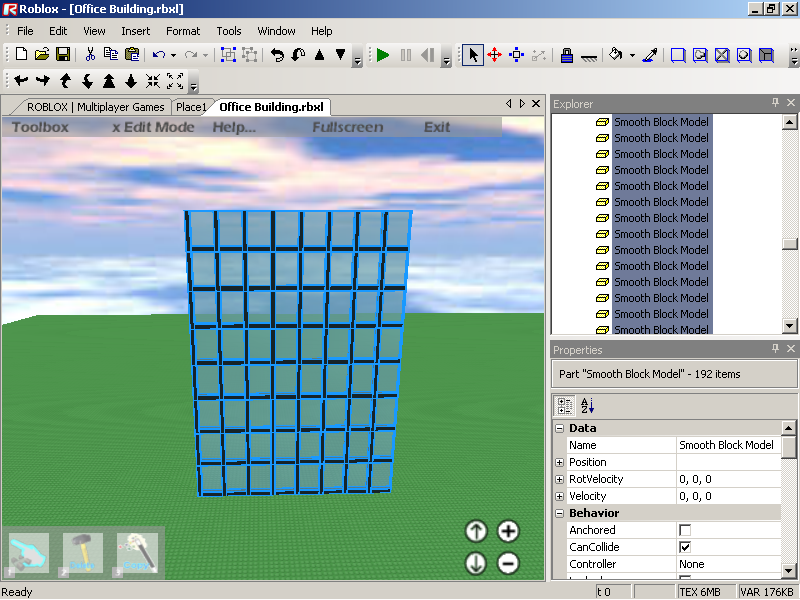Click the camera tilt up arrow button
Screen dimensions: 800x600
coord(476,532)
